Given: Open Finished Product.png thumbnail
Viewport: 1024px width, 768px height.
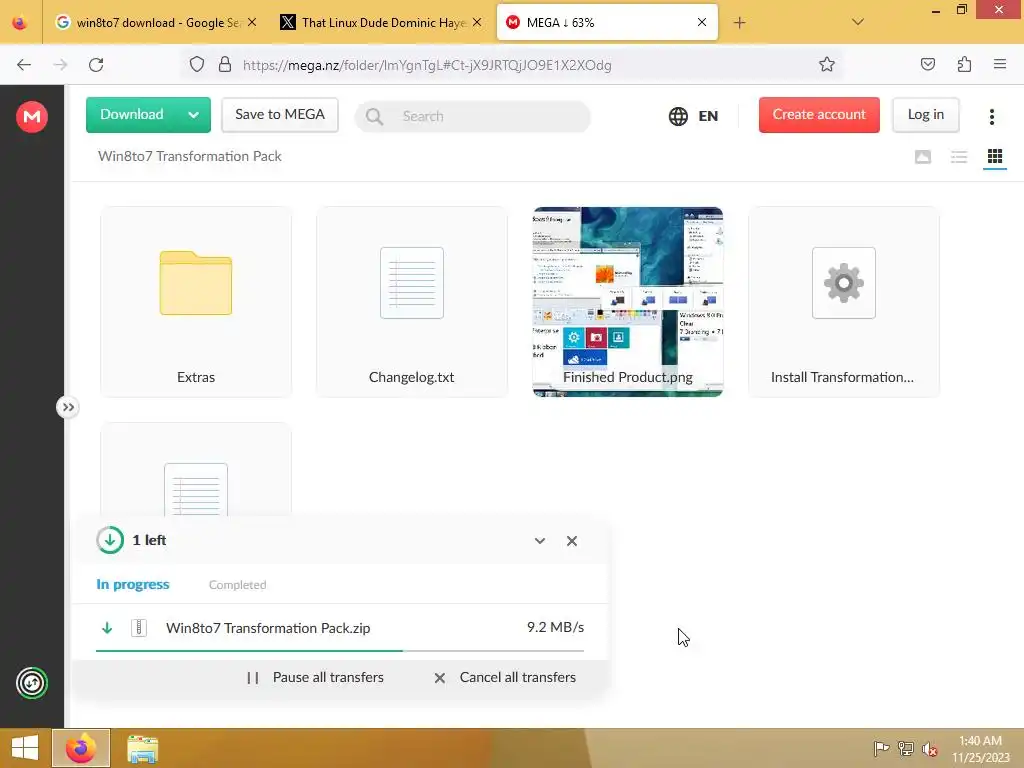Looking at the screenshot, I should coord(628,302).
